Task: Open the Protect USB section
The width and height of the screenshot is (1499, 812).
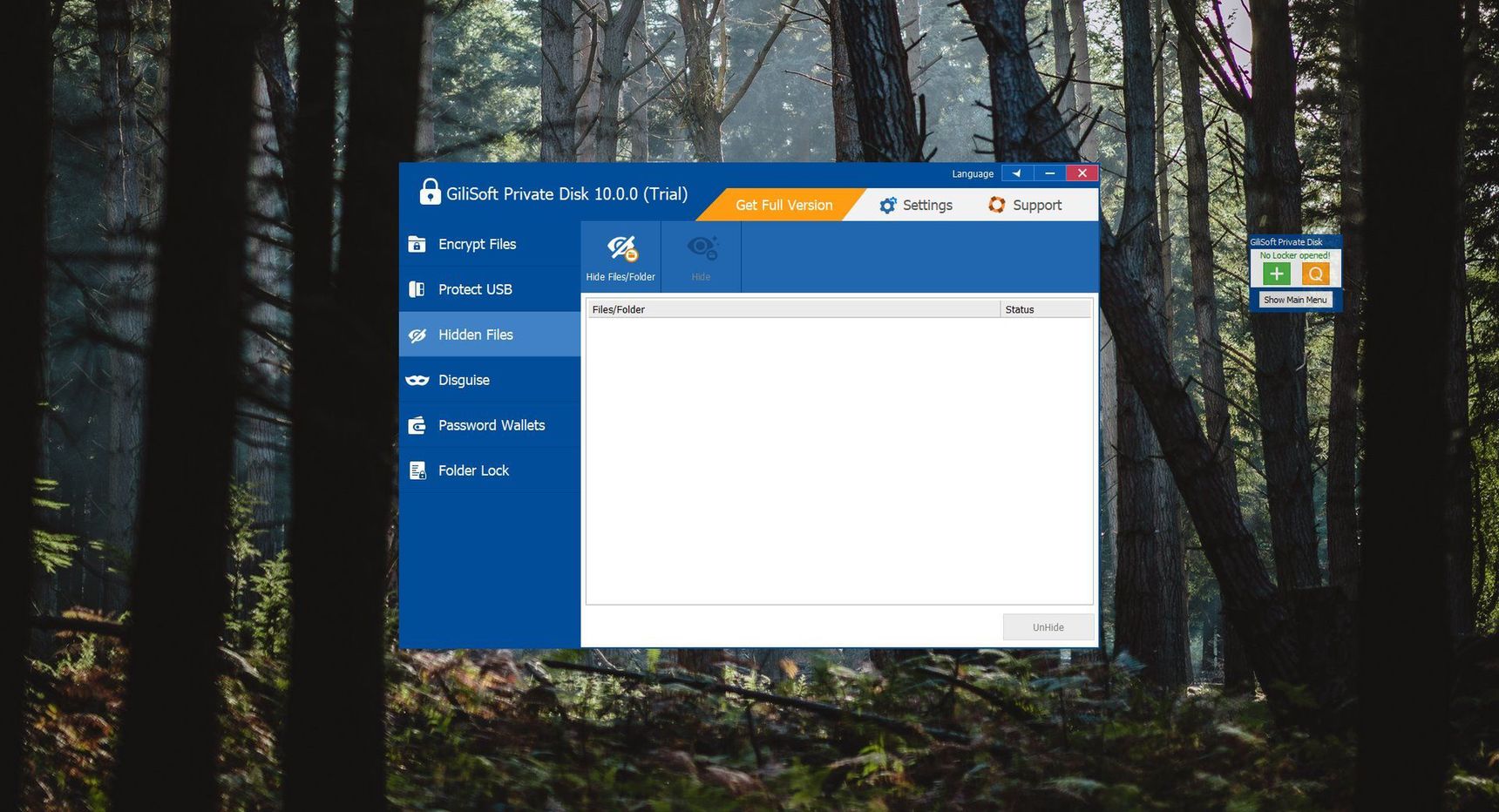Action: [x=490, y=289]
